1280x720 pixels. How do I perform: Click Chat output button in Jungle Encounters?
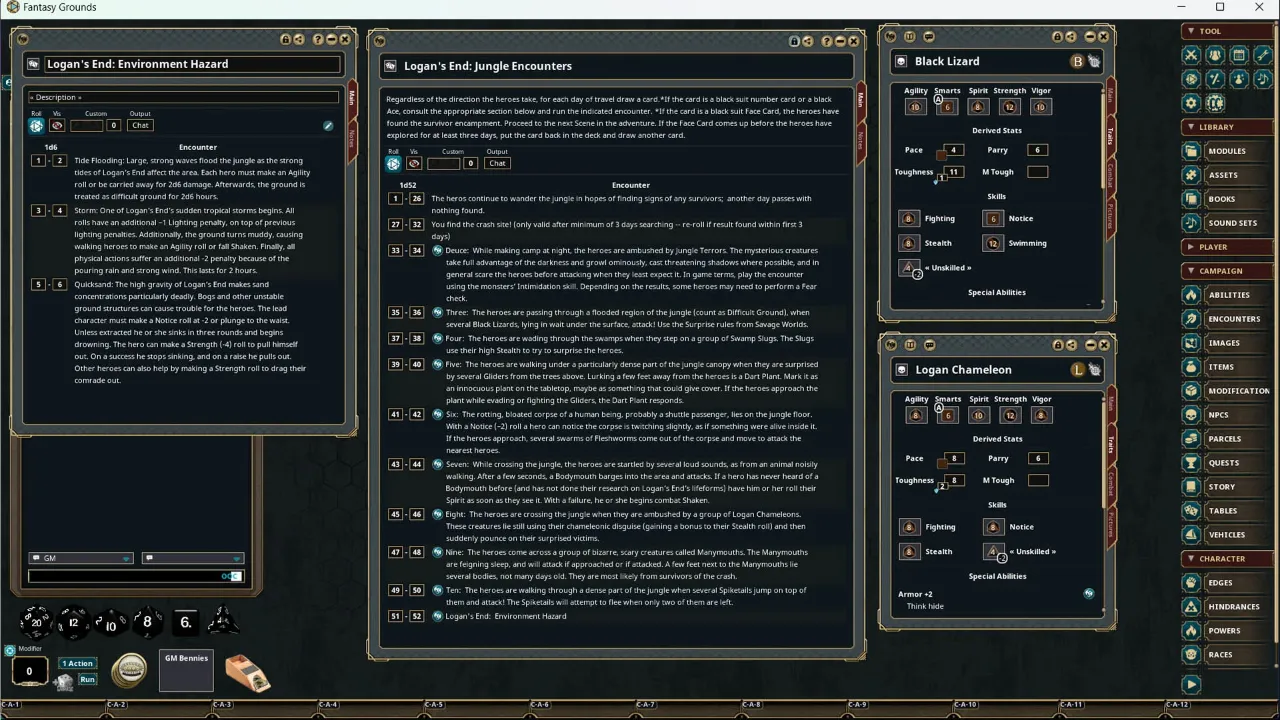click(497, 163)
